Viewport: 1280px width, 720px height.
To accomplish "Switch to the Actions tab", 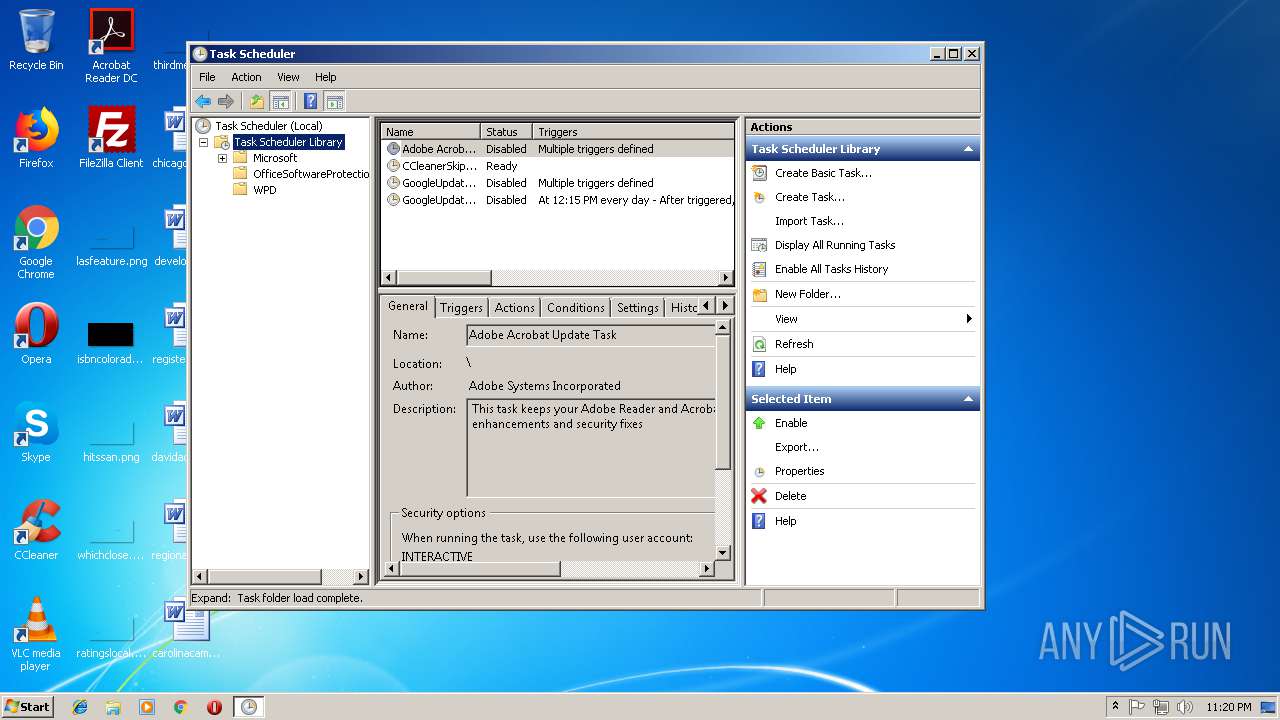I will 514,308.
